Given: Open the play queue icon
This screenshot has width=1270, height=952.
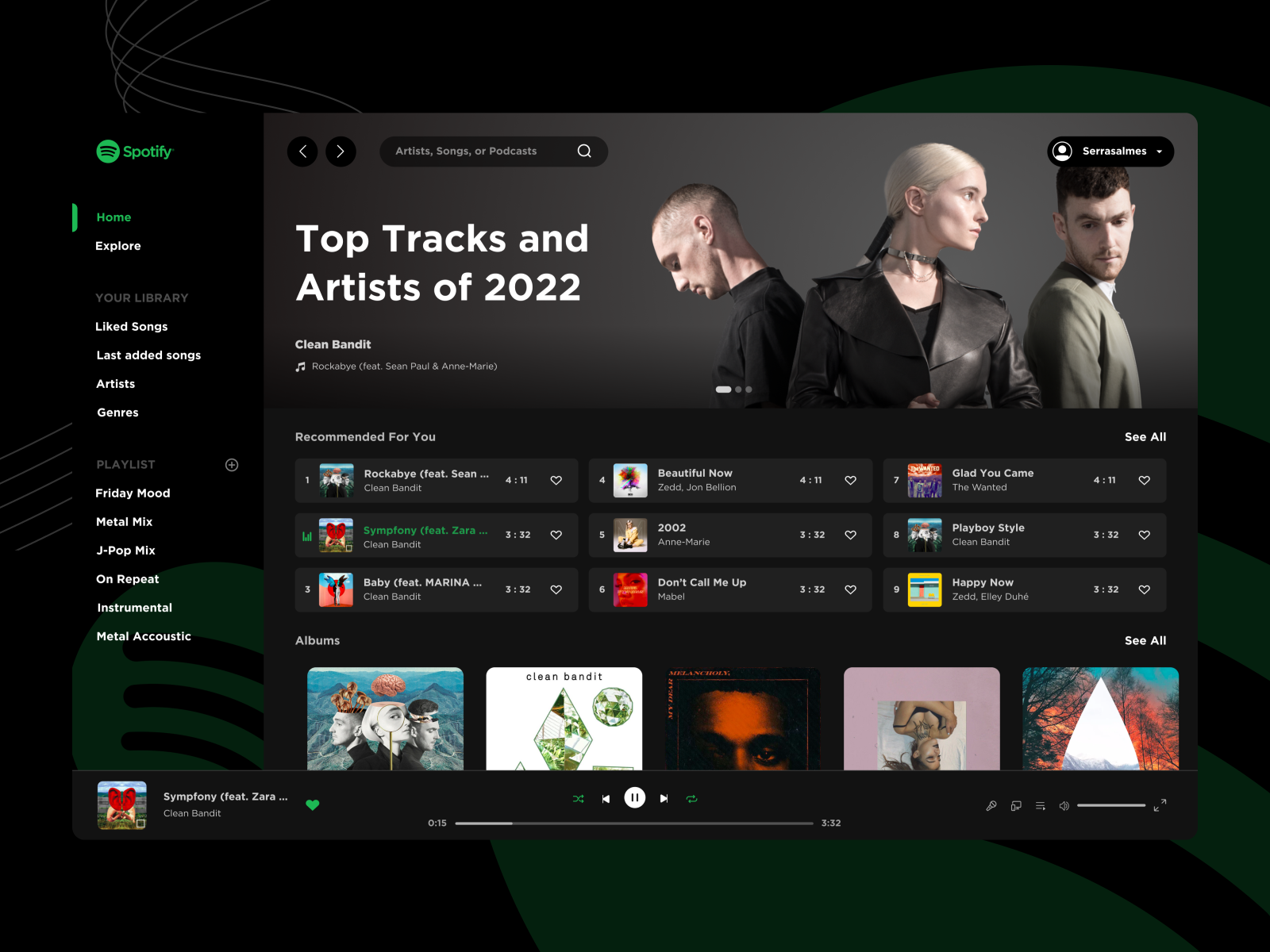Looking at the screenshot, I should point(1040,806).
